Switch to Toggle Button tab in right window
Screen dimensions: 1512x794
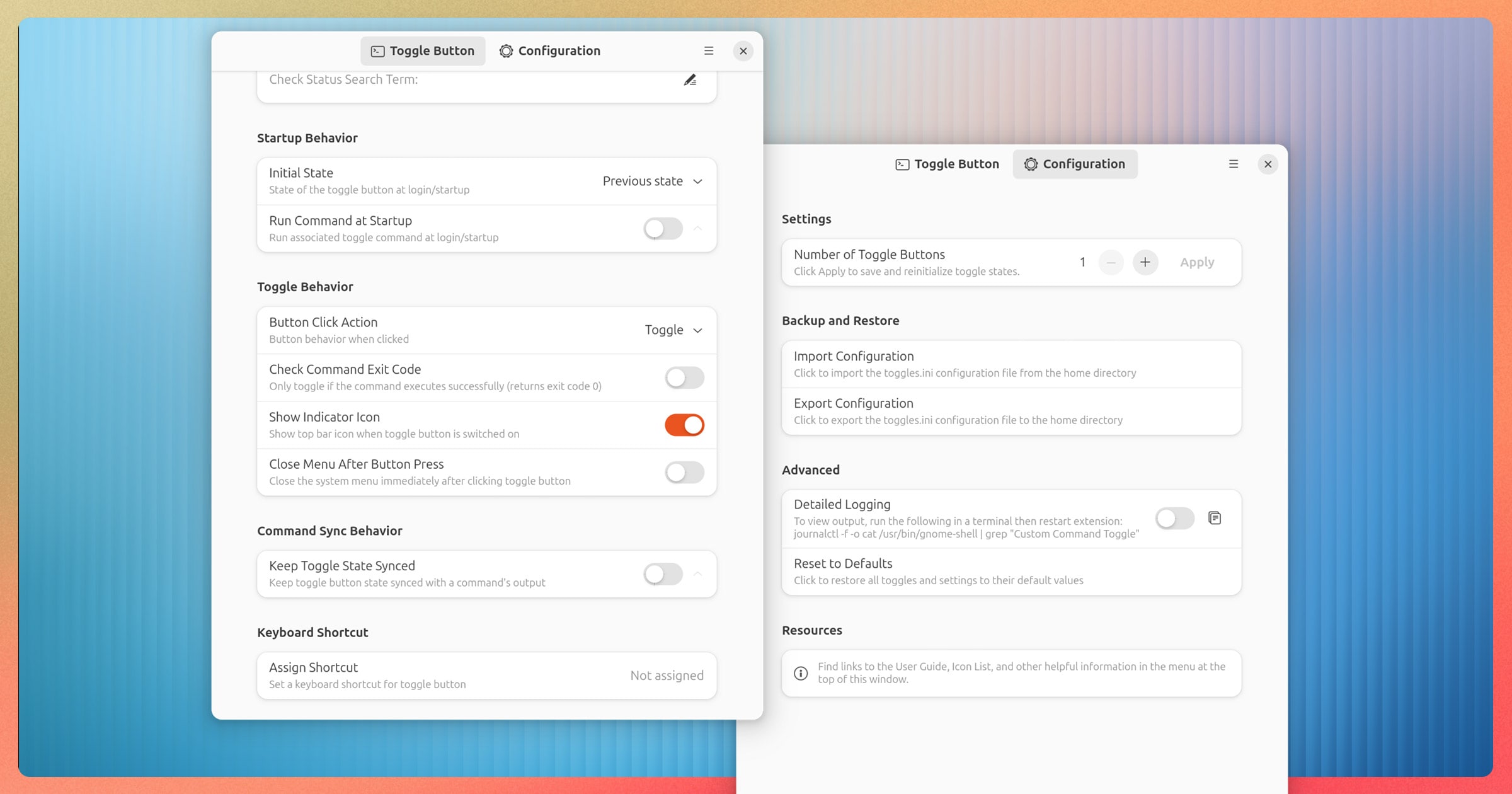point(947,164)
